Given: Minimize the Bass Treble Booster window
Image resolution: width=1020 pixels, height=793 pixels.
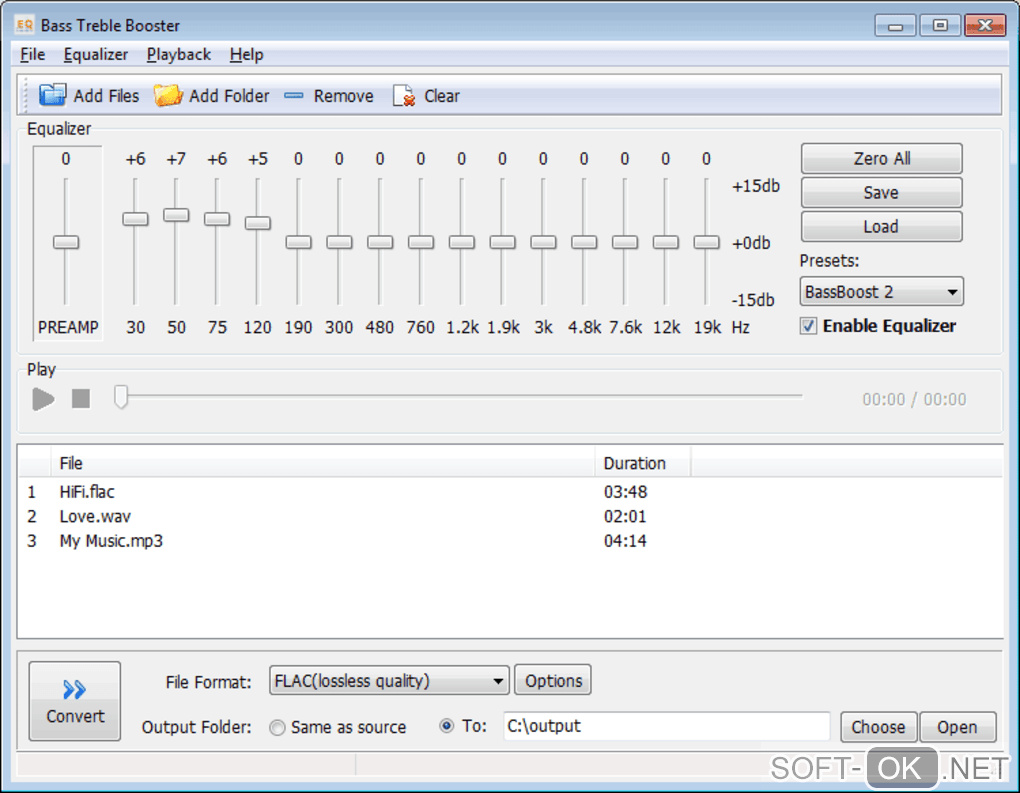Looking at the screenshot, I should tap(895, 25).
